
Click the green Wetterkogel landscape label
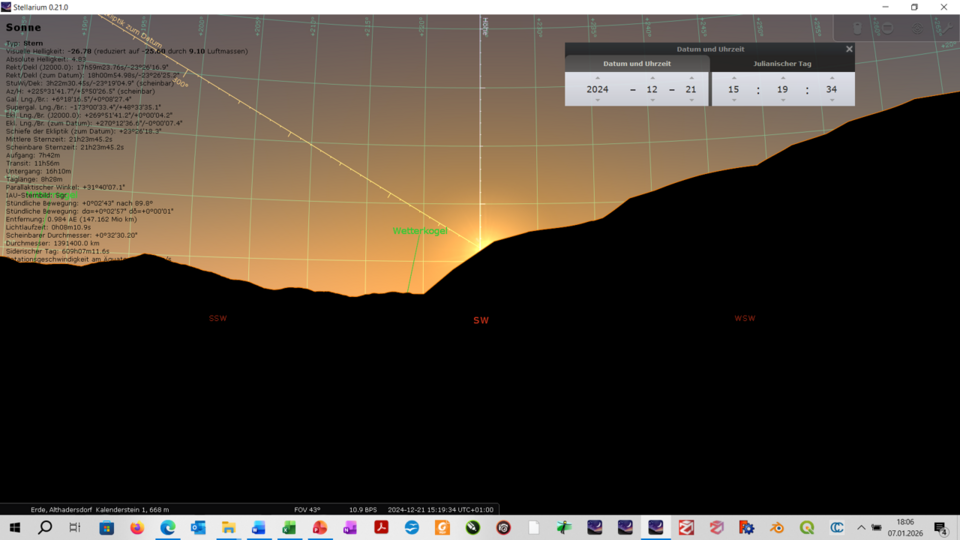[x=420, y=231]
